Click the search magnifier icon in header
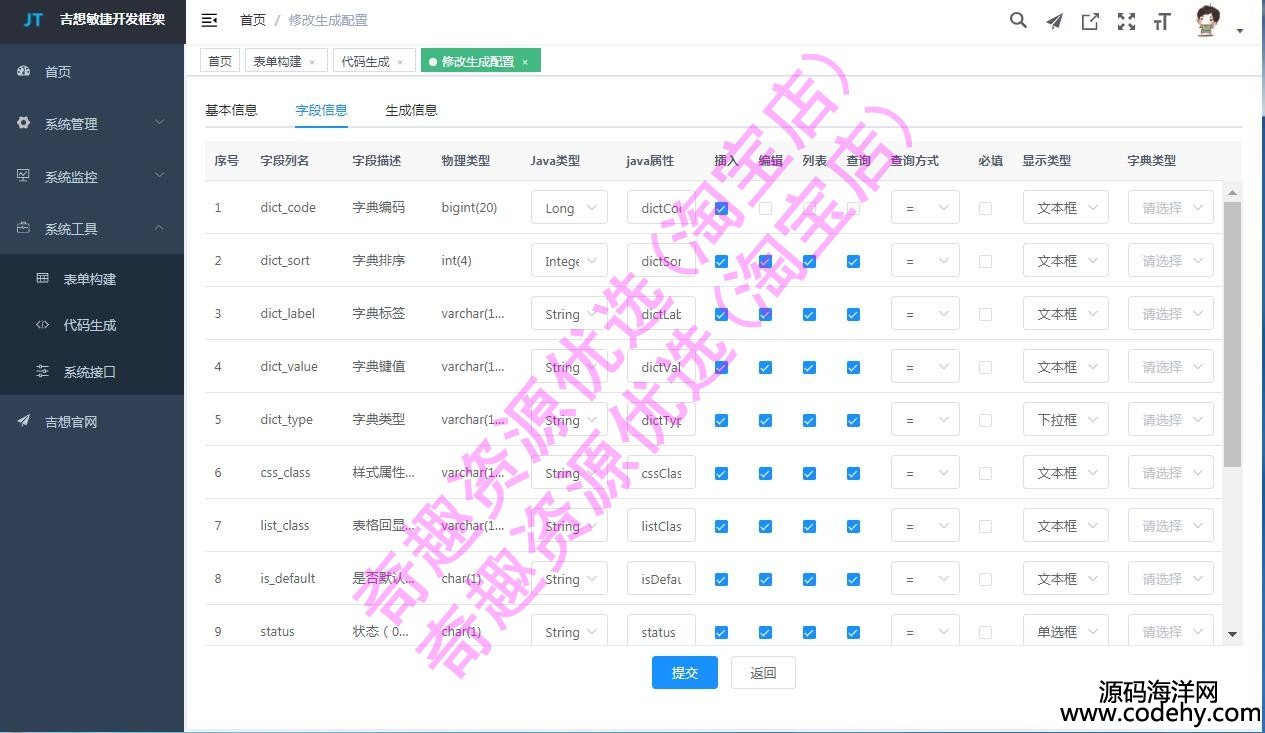Screen dimensions: 1265x733 click(1018, 21)
